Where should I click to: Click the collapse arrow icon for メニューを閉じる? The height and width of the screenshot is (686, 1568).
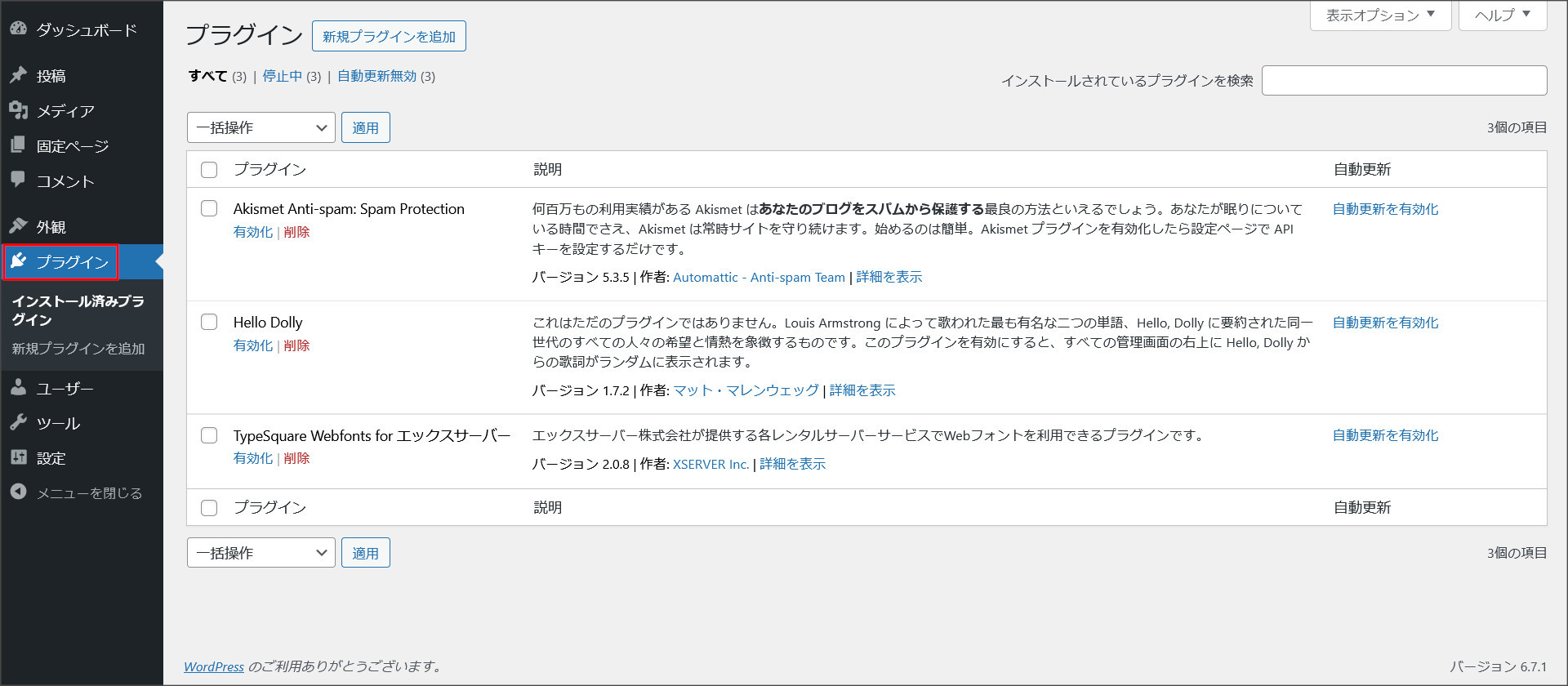pos(18,492)
